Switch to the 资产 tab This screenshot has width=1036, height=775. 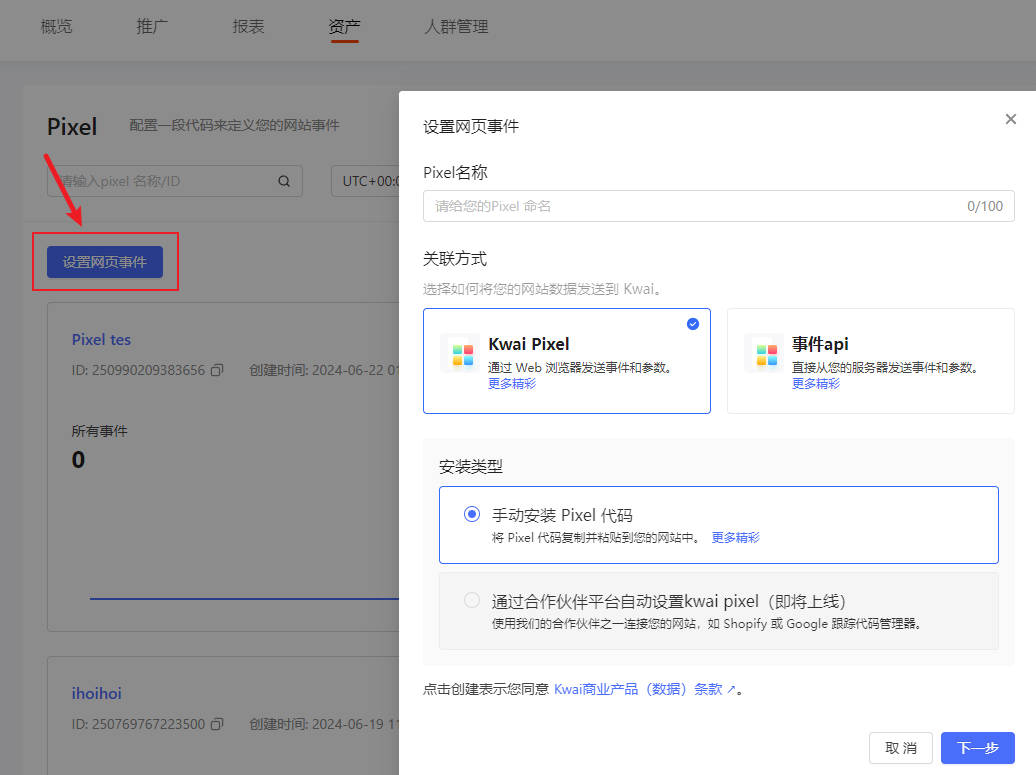pyautogui.click(x=344, y=27)
